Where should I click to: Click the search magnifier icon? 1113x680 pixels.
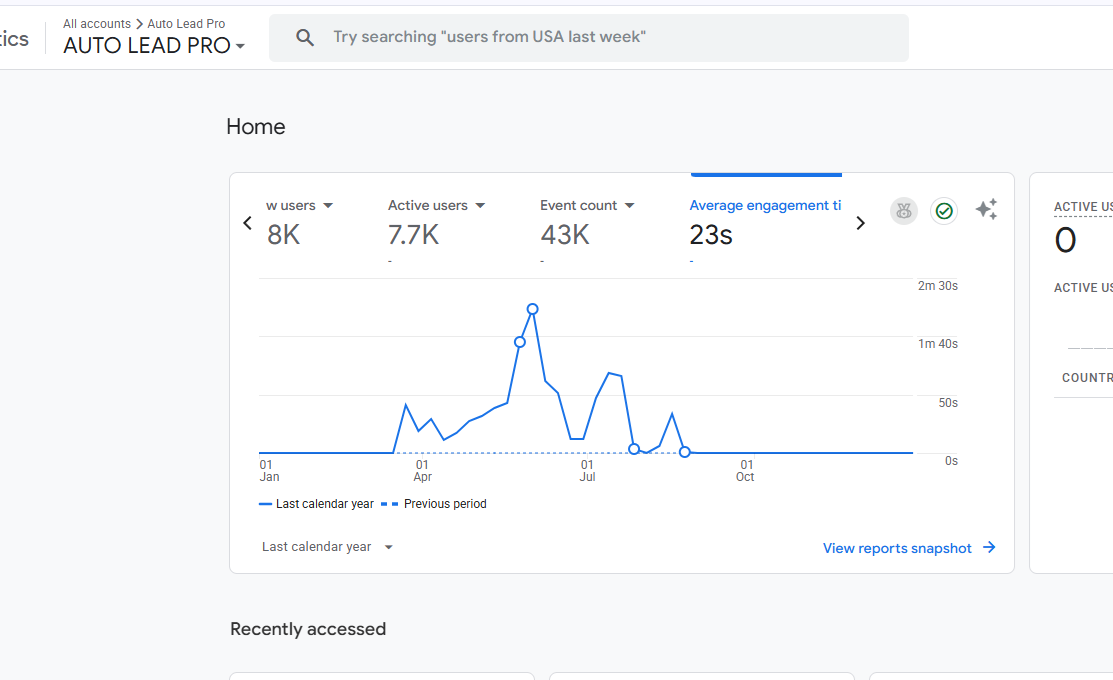305,38
